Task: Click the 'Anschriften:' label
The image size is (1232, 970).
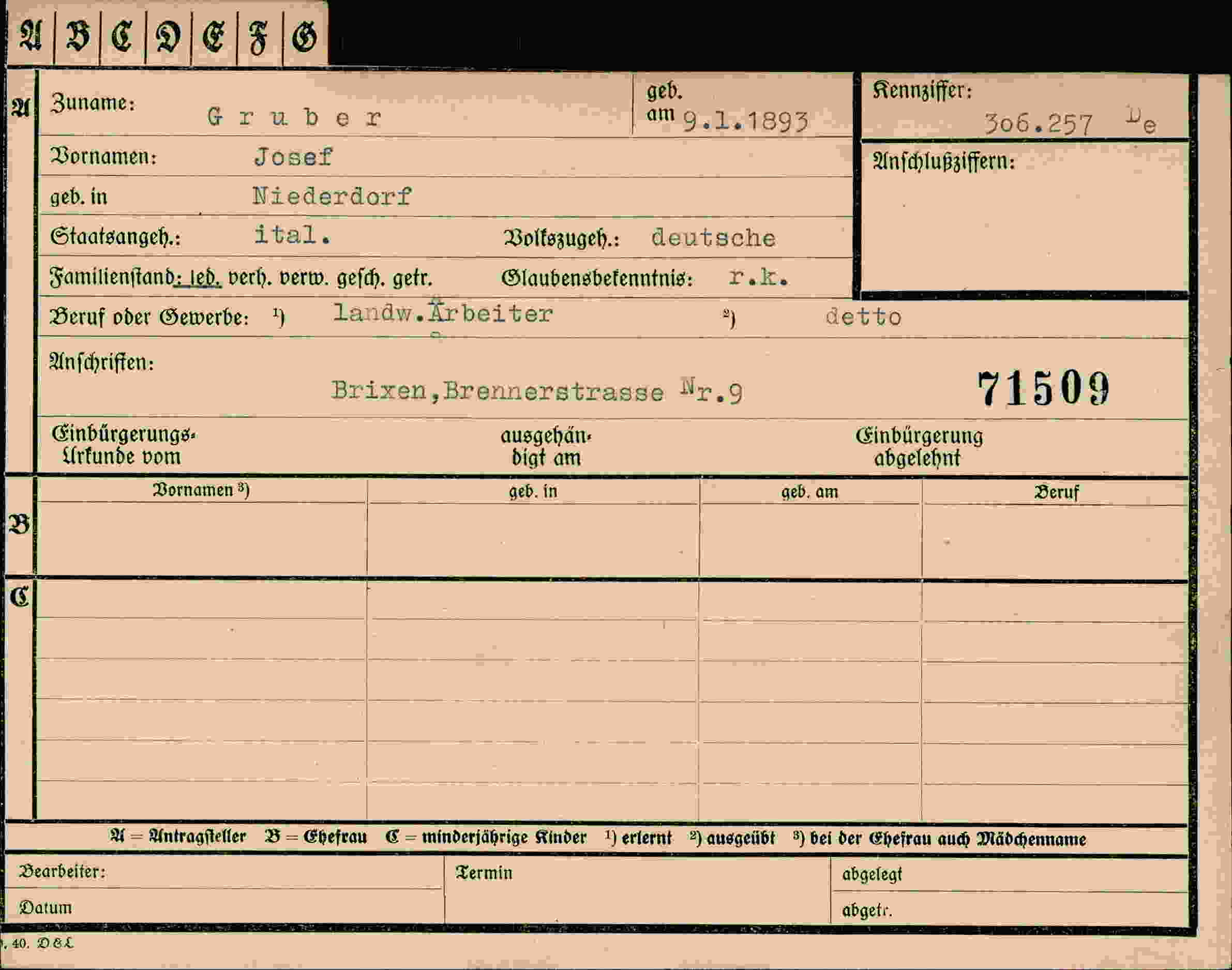Action: click(102, 362)
